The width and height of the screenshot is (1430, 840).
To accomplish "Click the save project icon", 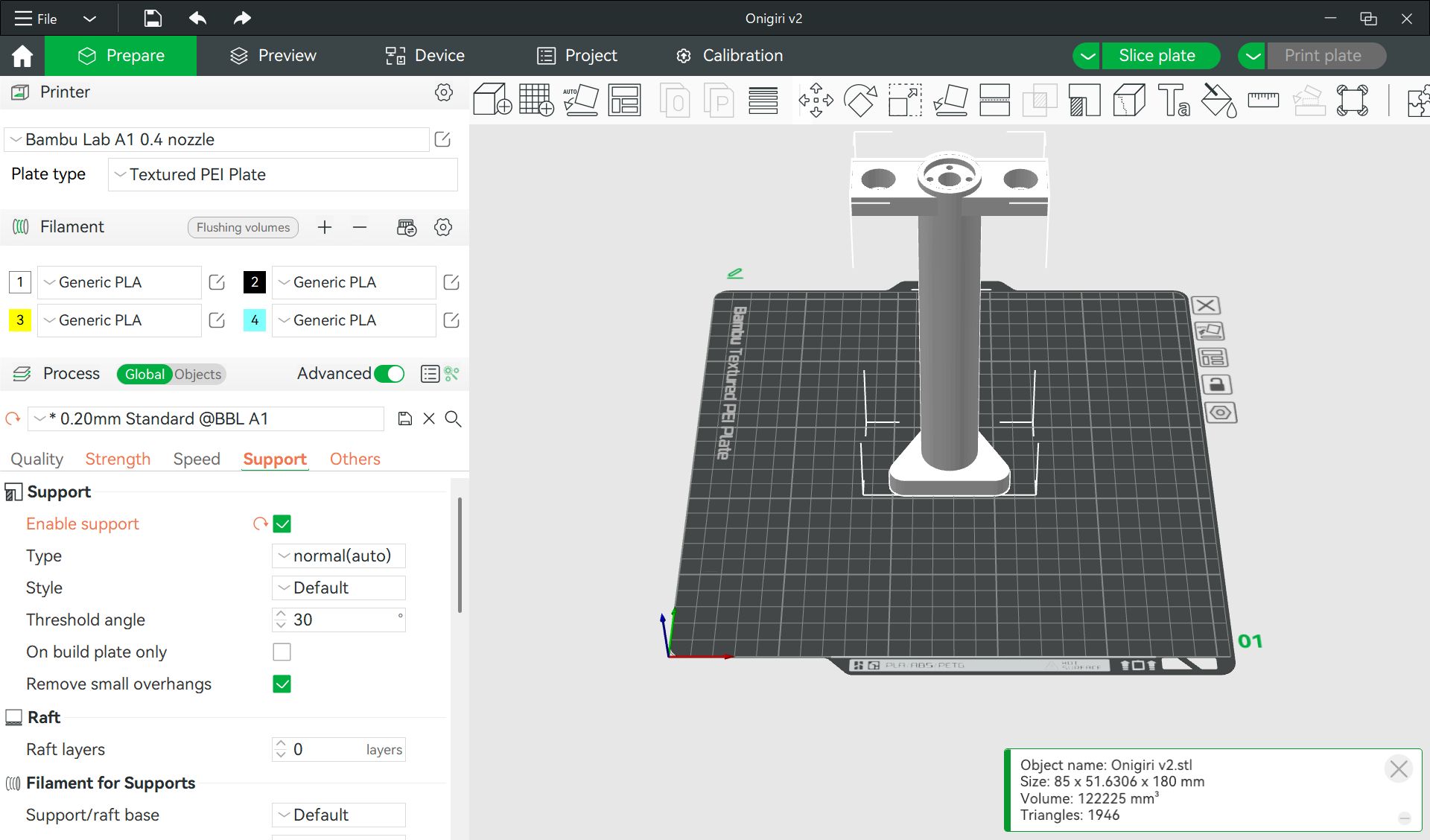I will (x=153, y=19).
